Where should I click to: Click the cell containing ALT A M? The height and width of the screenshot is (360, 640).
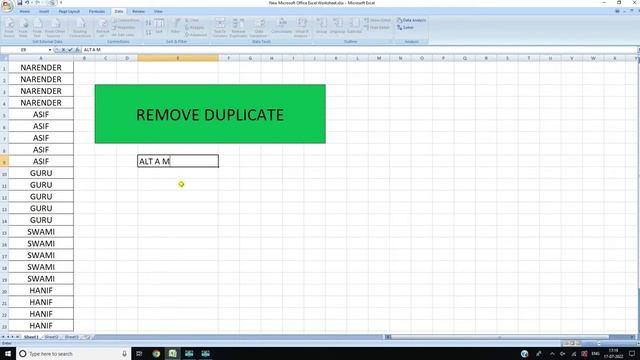[x=178, y=161]
